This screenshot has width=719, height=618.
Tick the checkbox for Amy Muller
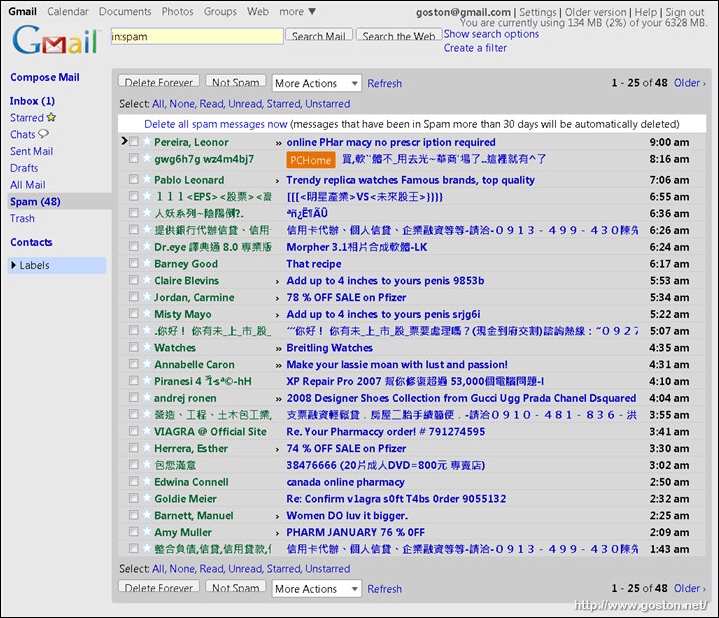[133, 532]
